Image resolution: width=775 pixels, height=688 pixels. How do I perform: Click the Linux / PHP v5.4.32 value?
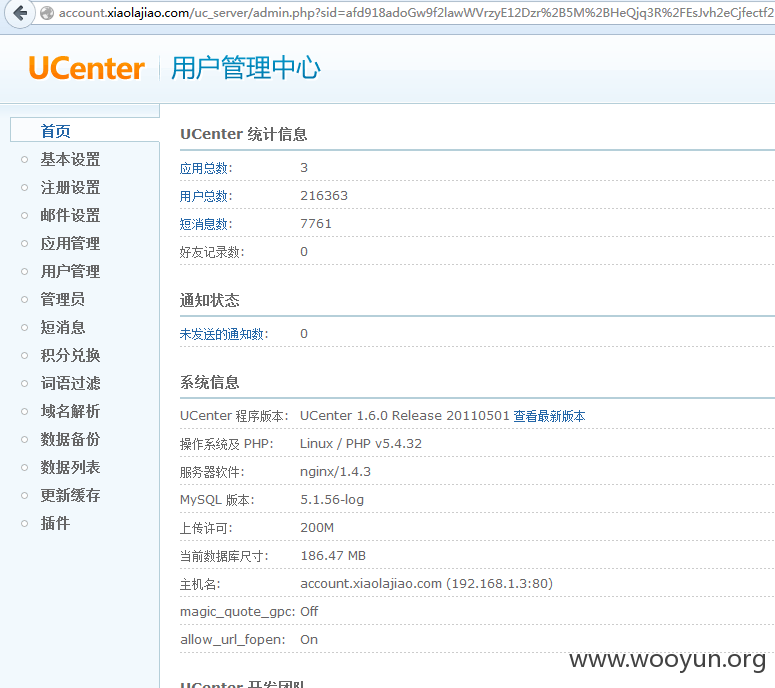point(361,444)
